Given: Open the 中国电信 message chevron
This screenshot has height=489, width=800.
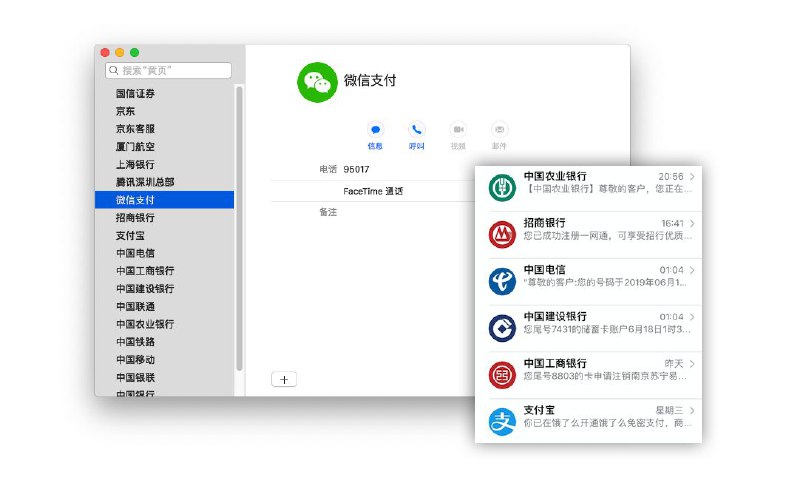Looking at the screenshot, I should (692, 270).
